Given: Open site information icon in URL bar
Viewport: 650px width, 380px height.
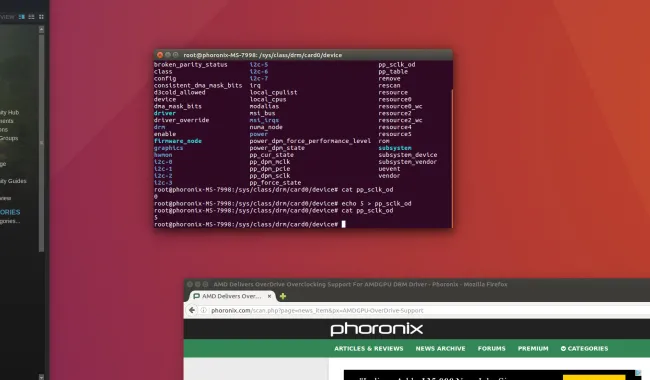Looking at the screenshot, I should pos(204,310).
